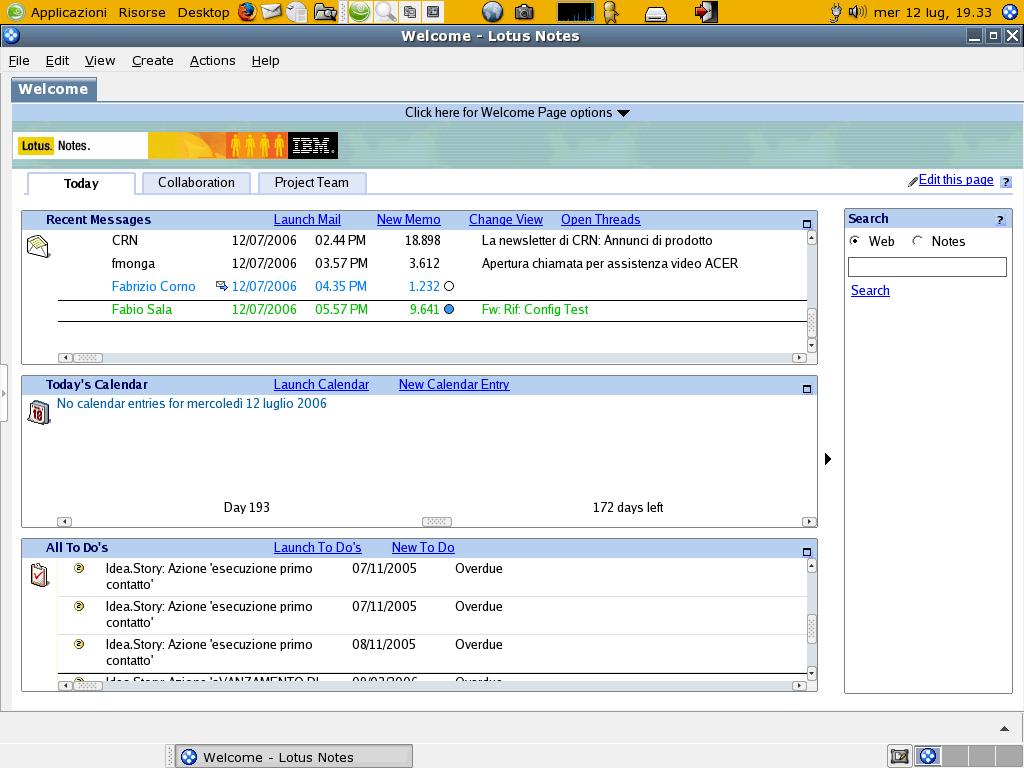Click To Do's vertical scroll down arrow

(812, 673)
